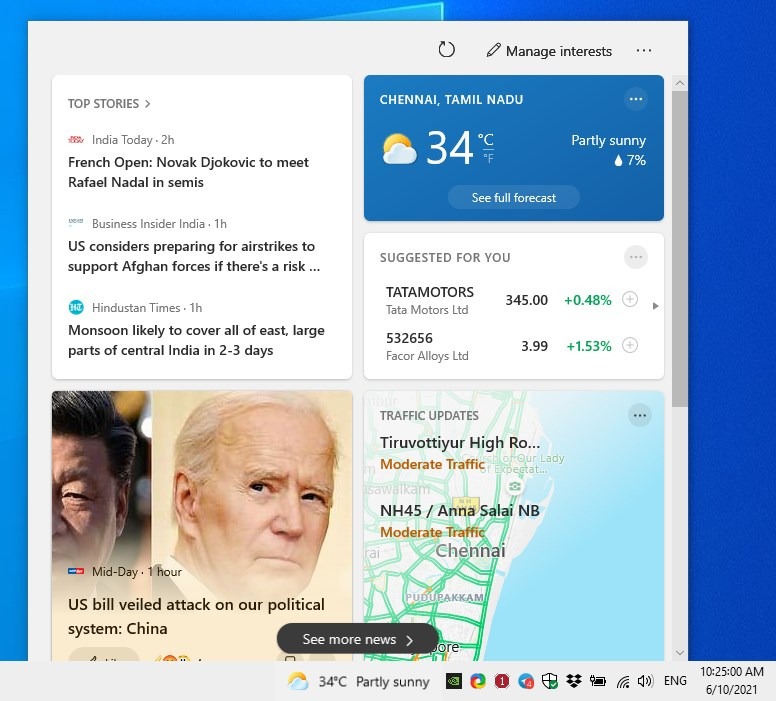Screen dimensions: 776x701
Task: Open volume speaker tray icon
Action: (x=645, y=681)
